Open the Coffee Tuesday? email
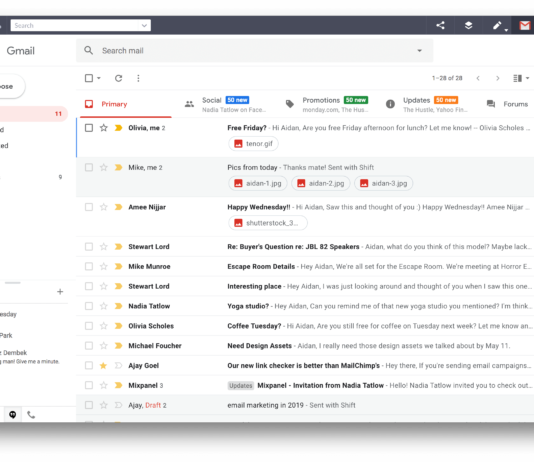The height and width of the screenshot is (462, 534). pyautogui.click(x=305, y=326)
